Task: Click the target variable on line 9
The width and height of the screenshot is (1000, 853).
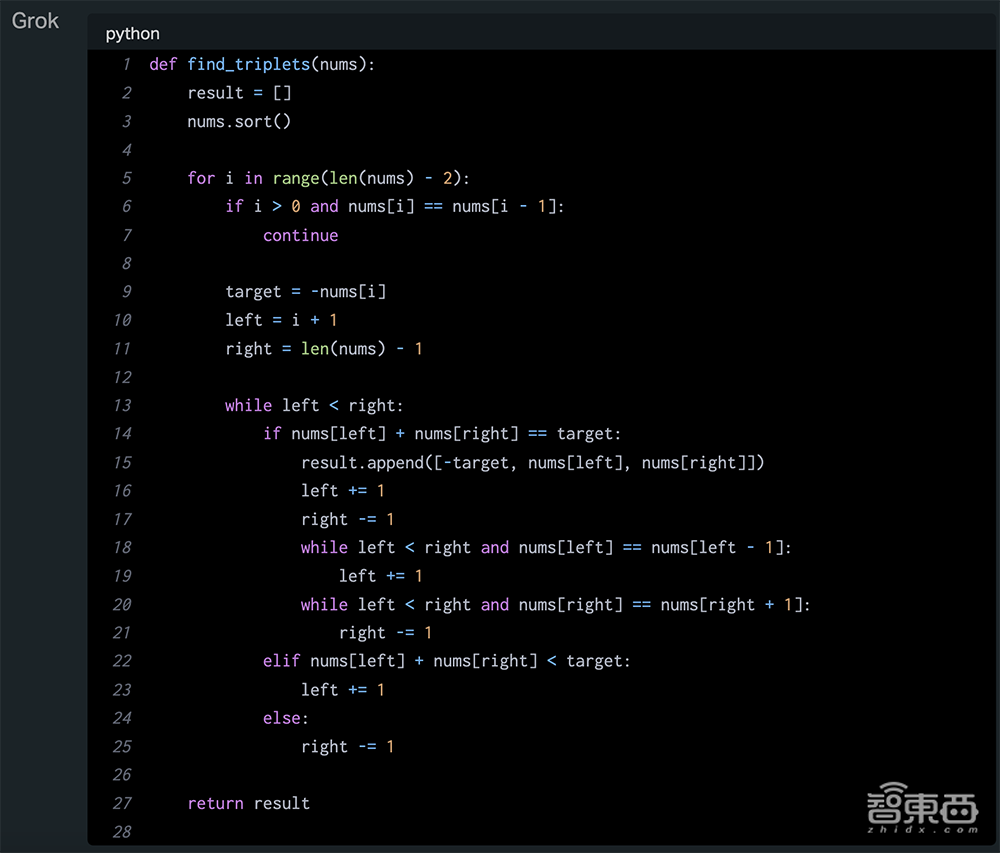Action: (253, 292)
